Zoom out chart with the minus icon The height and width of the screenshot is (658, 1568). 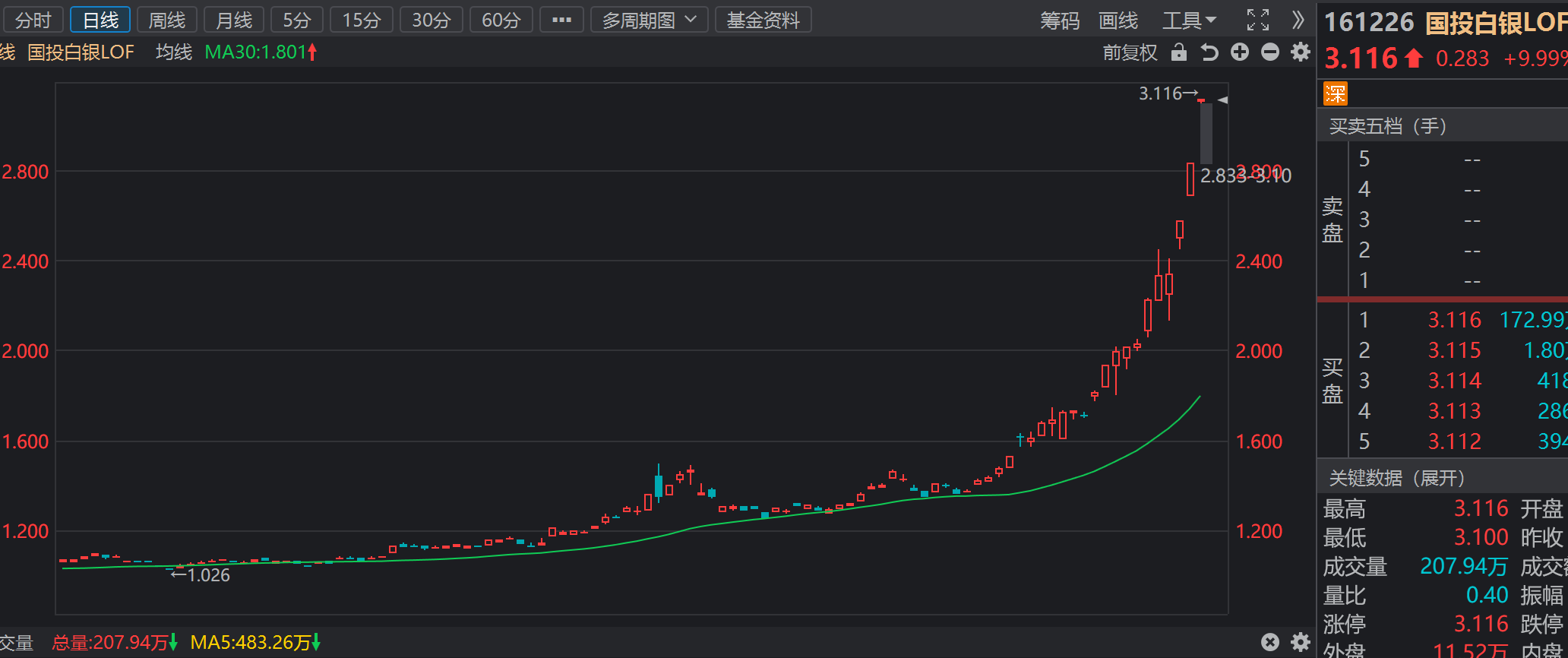click(x=1270, y=52)
